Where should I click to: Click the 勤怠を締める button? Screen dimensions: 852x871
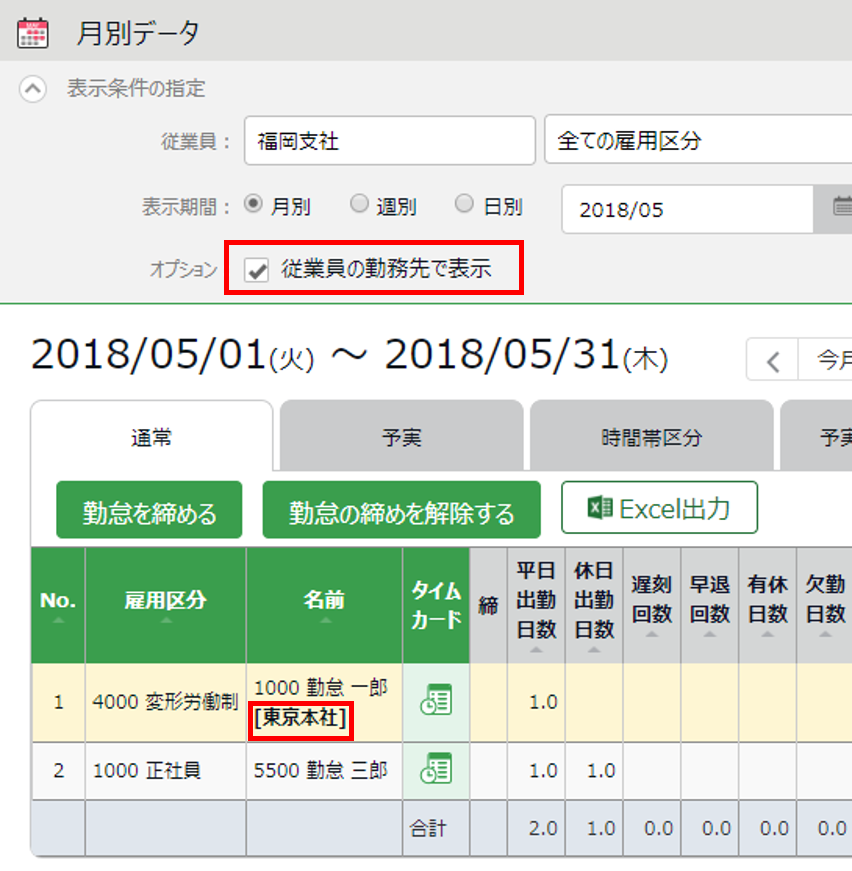coord(149,511)
